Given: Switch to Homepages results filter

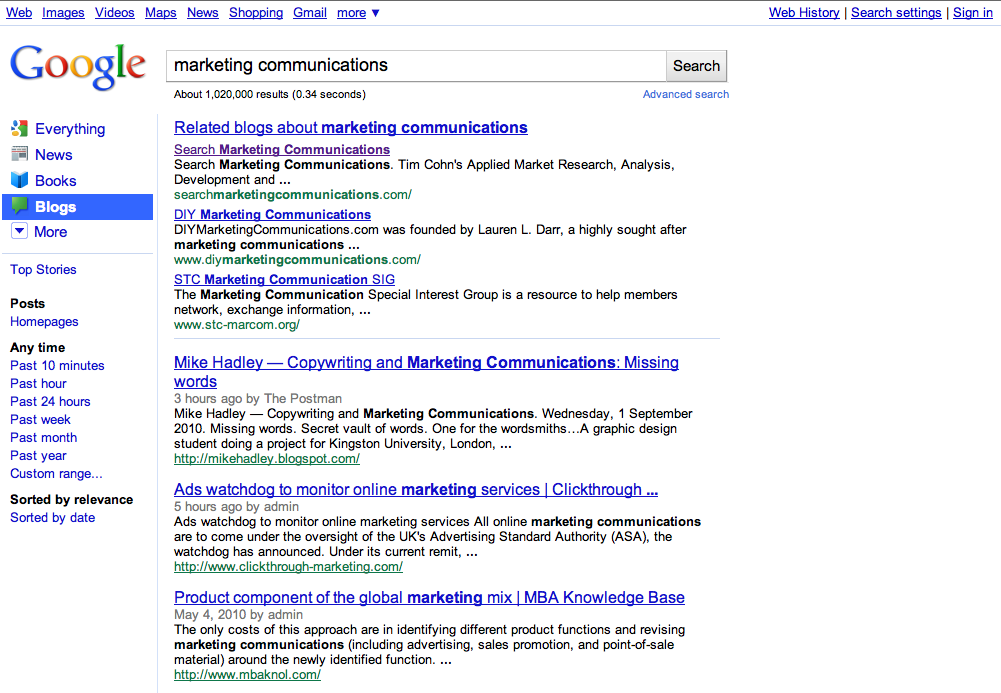Looking at the screenshot, I should [x=44, y=322].
